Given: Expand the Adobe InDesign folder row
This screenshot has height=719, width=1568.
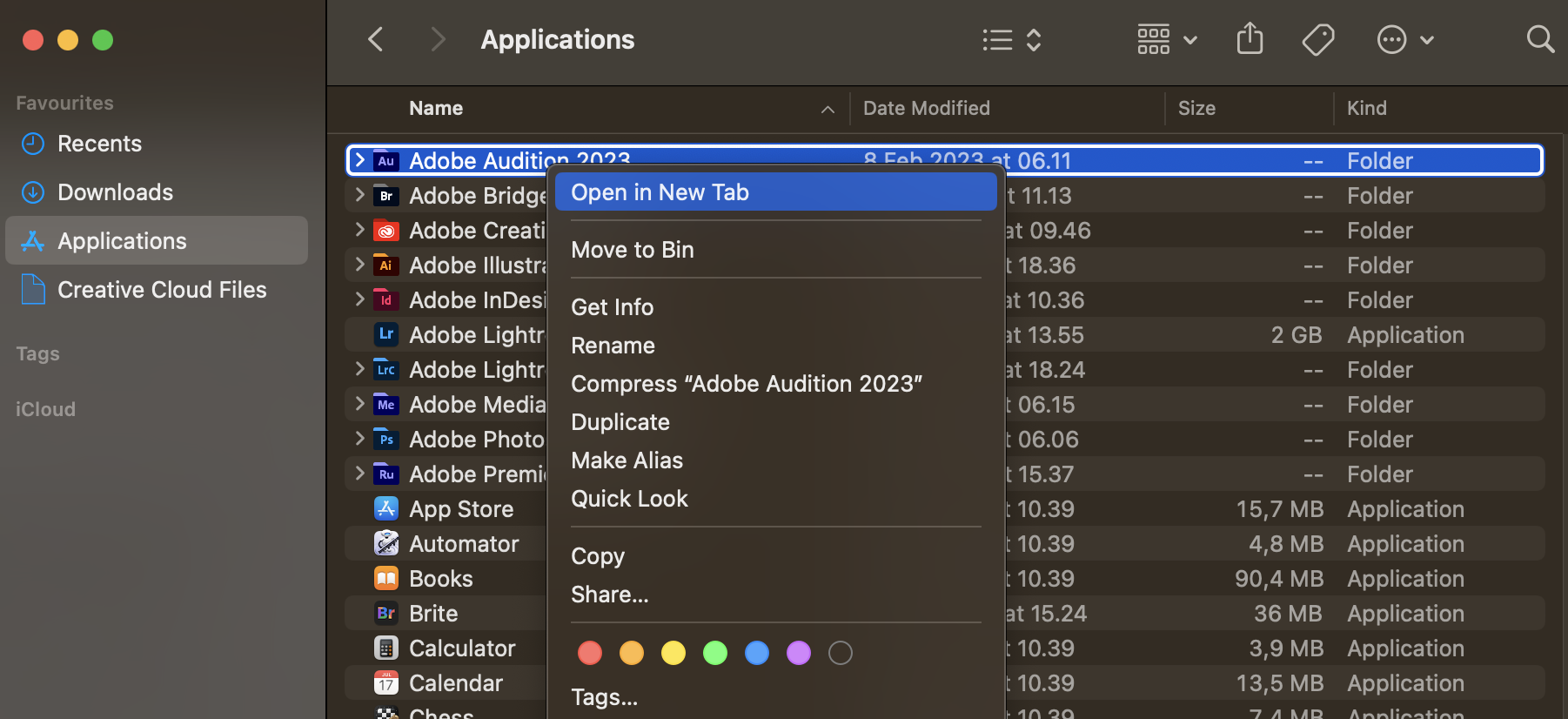Looking at the screenshot, I should click(359, 299).
